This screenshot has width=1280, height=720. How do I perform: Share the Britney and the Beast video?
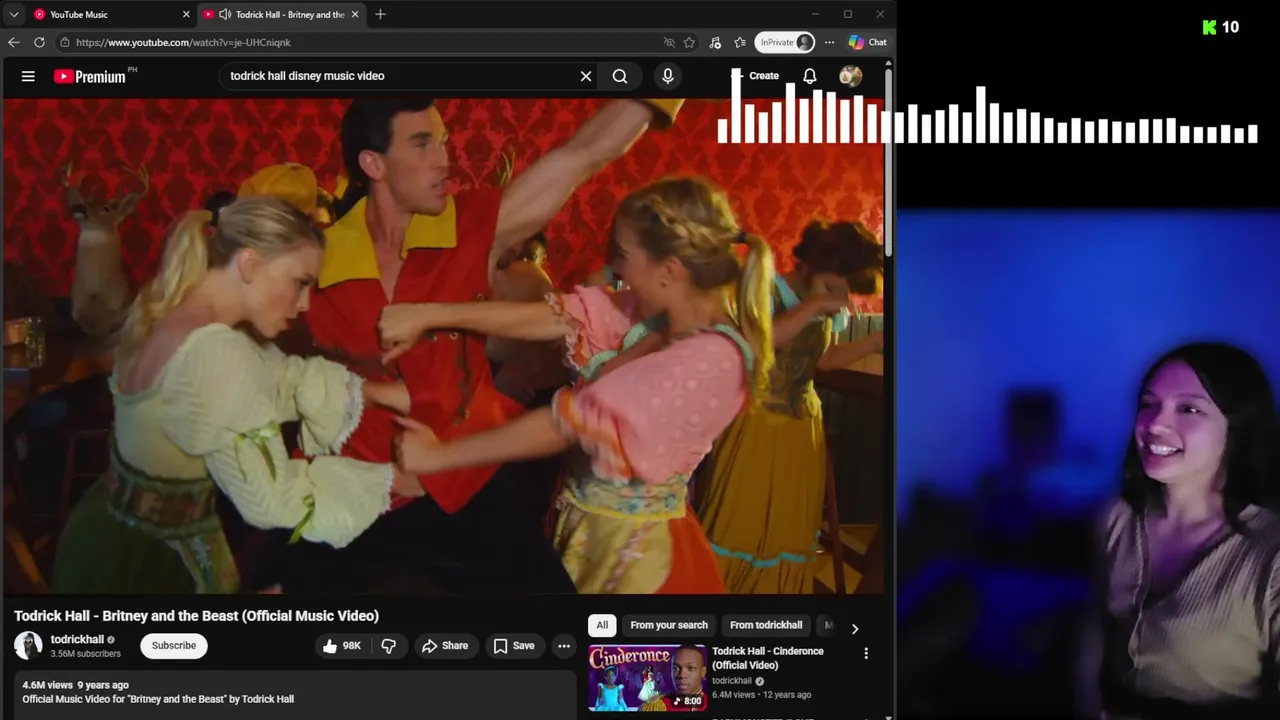(x=445, y=646)
